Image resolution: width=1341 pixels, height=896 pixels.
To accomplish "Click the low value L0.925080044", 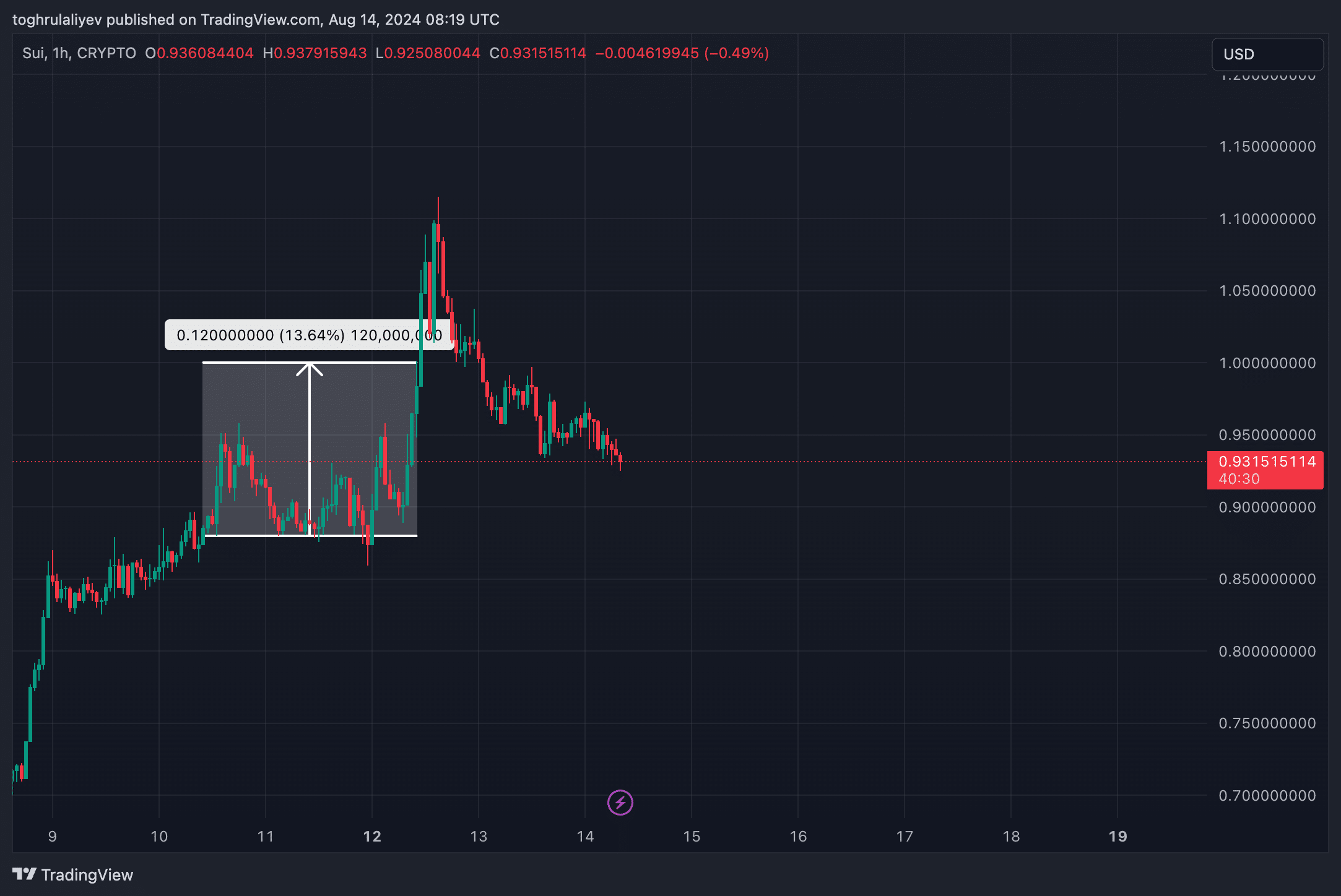I will pos(428,53).
